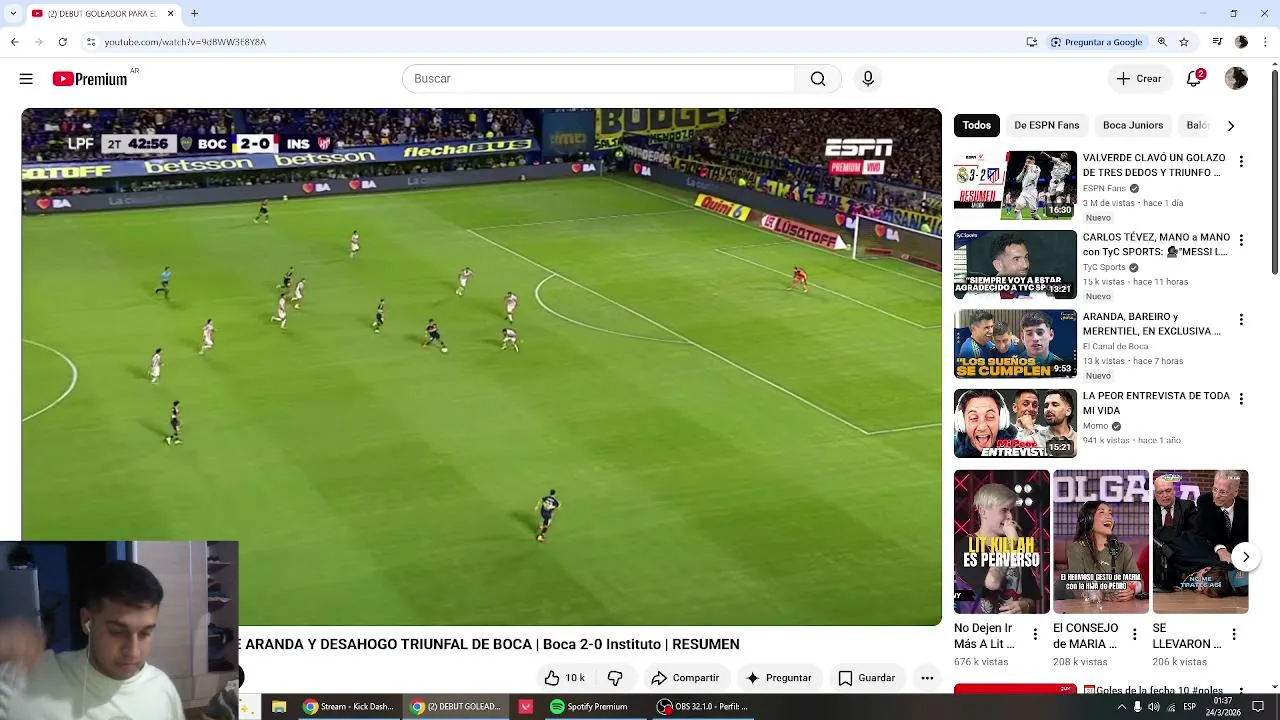This screenshot has width=1280, height=720.
Task: Open Chrome zoom magnifier in address bar
Action: (x=1162, y=42)
